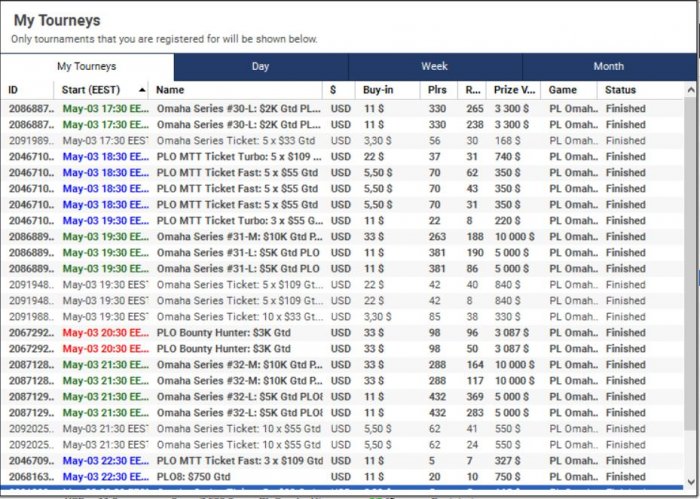Click the 168 $ prize value cell
Viewport: 700px width, 499px height.
508,141
